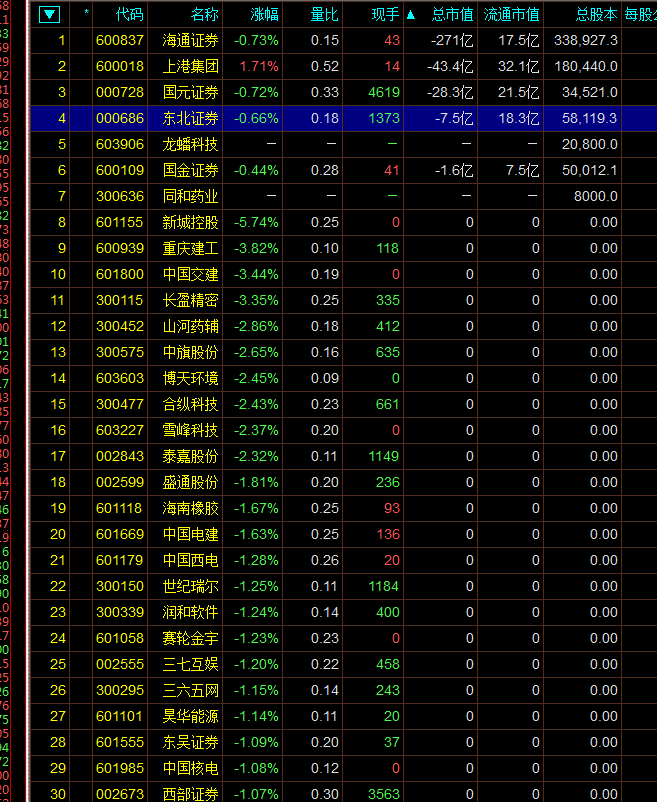Select 龙蟠科技 stock name
This screenshot has height=802, width=657.
190,144
